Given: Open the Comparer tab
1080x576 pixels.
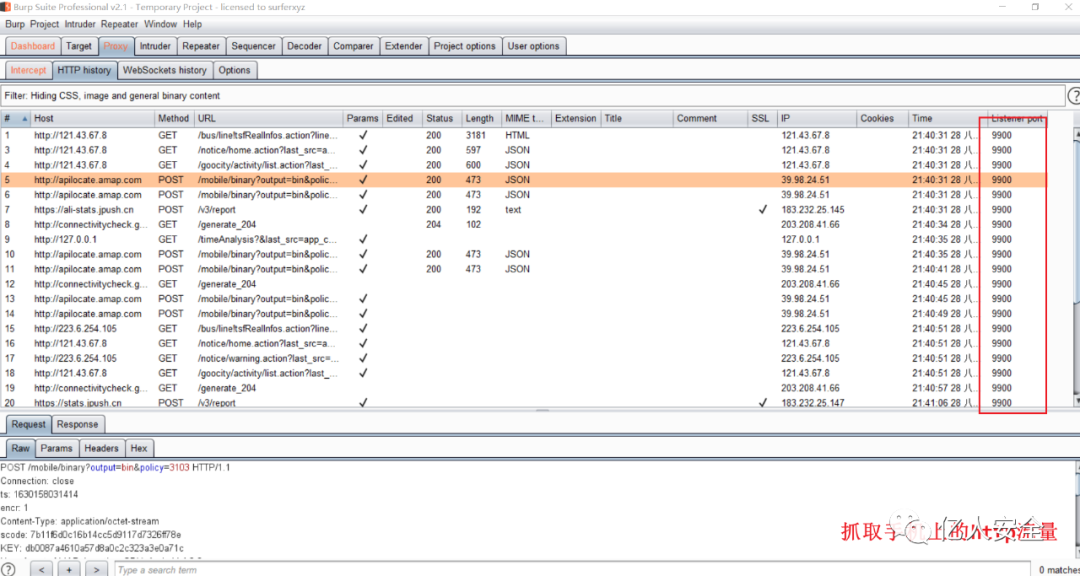Looking at the screenshot, I should [353, 46].
